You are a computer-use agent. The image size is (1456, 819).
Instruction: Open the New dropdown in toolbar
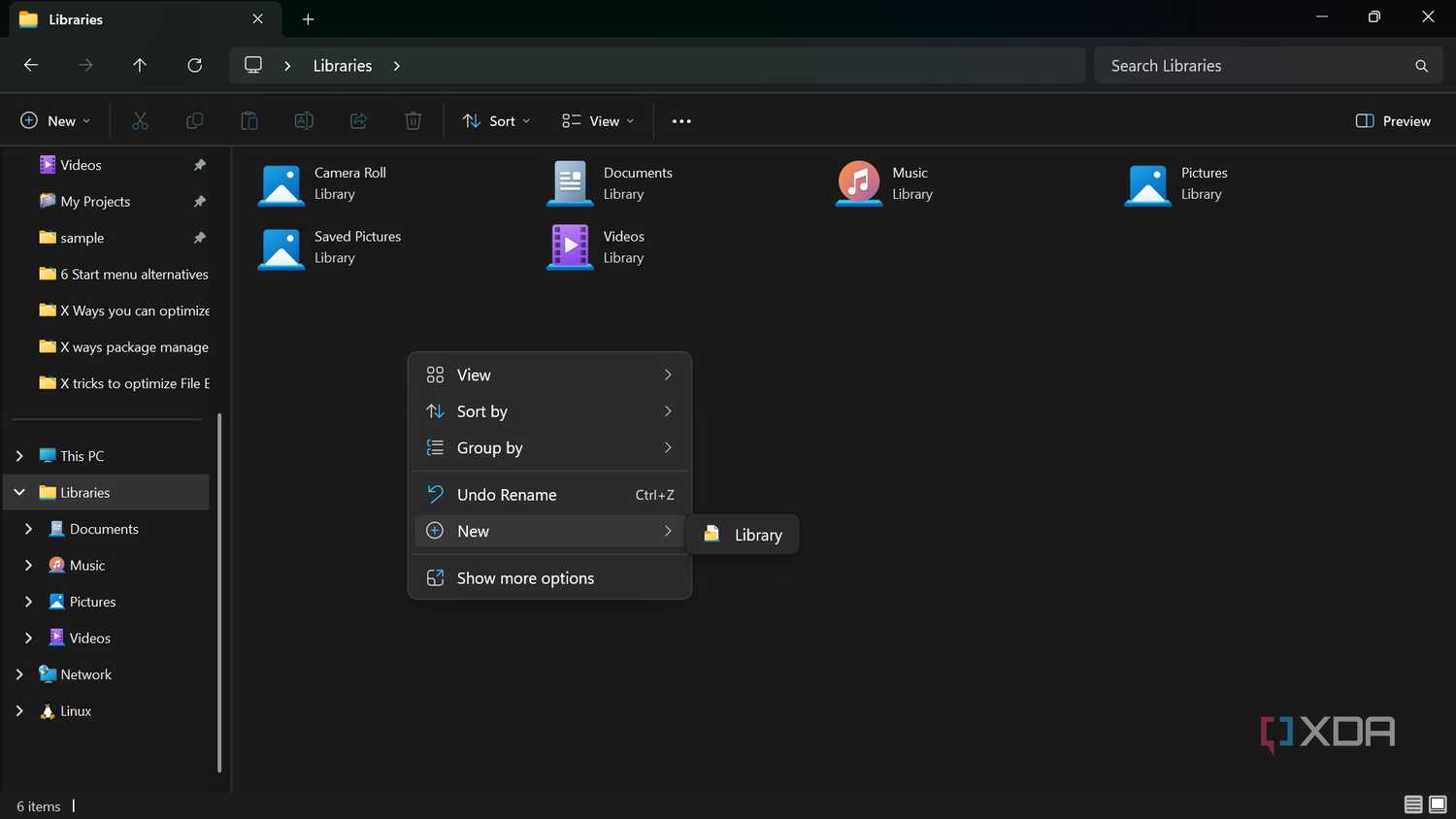pos(55,120)
